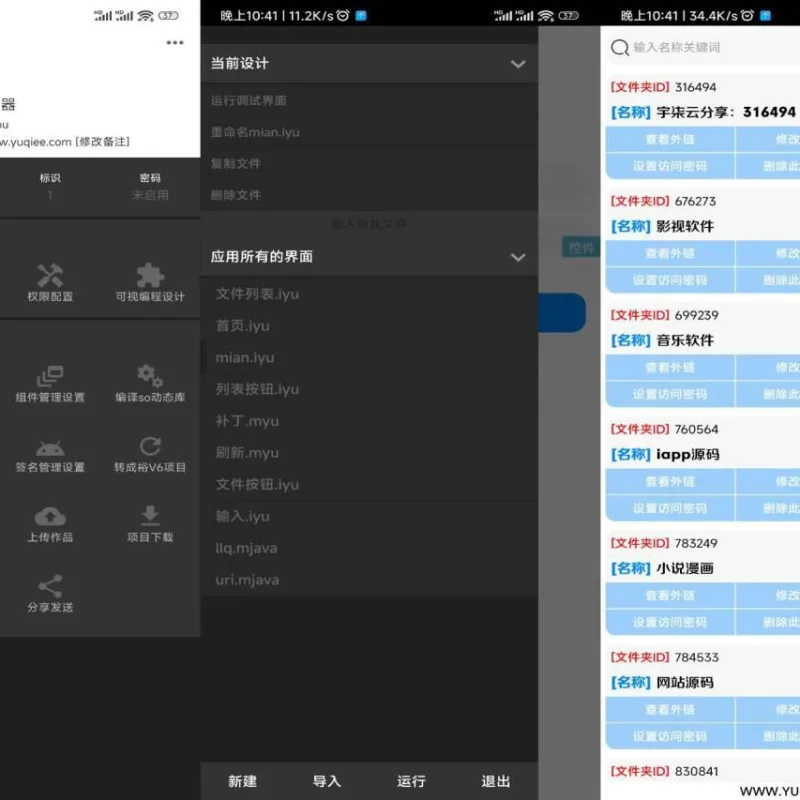Viewport: 800px width, 800px height.
Task: Tap 设置访问密码 for 音乐软件 folder
Action: coord(670,394)
